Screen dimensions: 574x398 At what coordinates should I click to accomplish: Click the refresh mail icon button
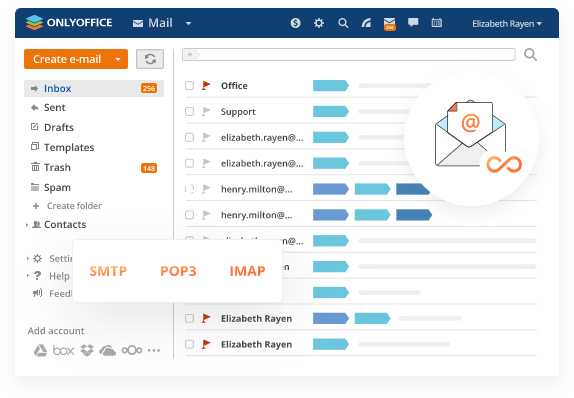[150, 59]
